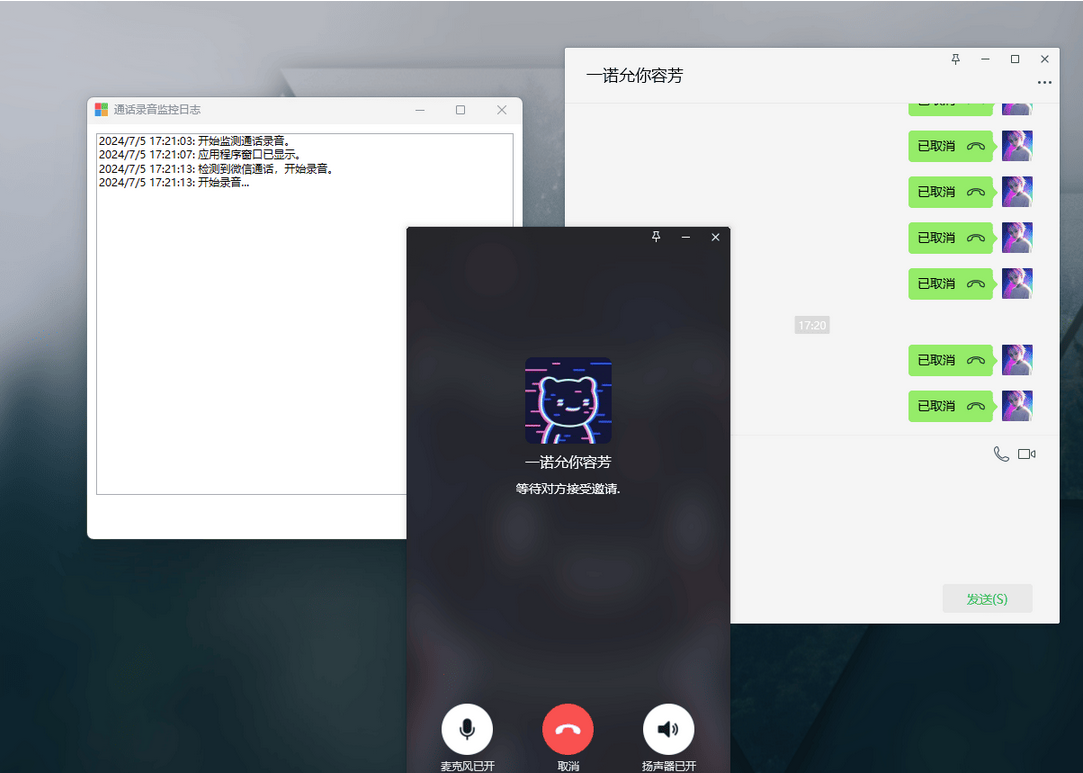This screenshot has height=773, width=1083.
Task: Mute the microphone in the call window
Action: 467,729
